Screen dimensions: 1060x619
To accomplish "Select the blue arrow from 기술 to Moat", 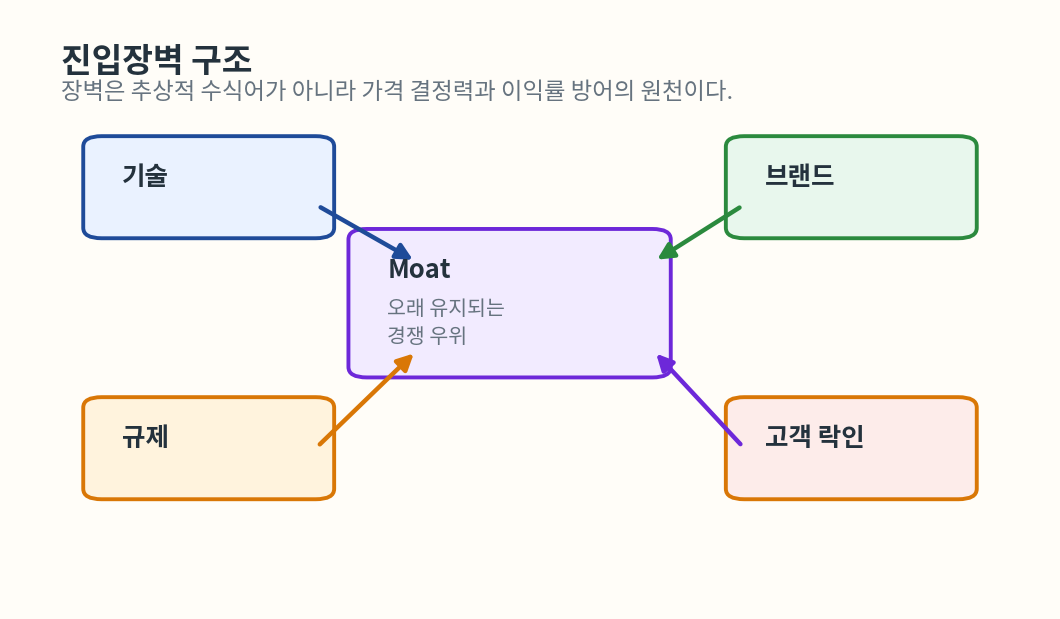I will pos(362,231).
